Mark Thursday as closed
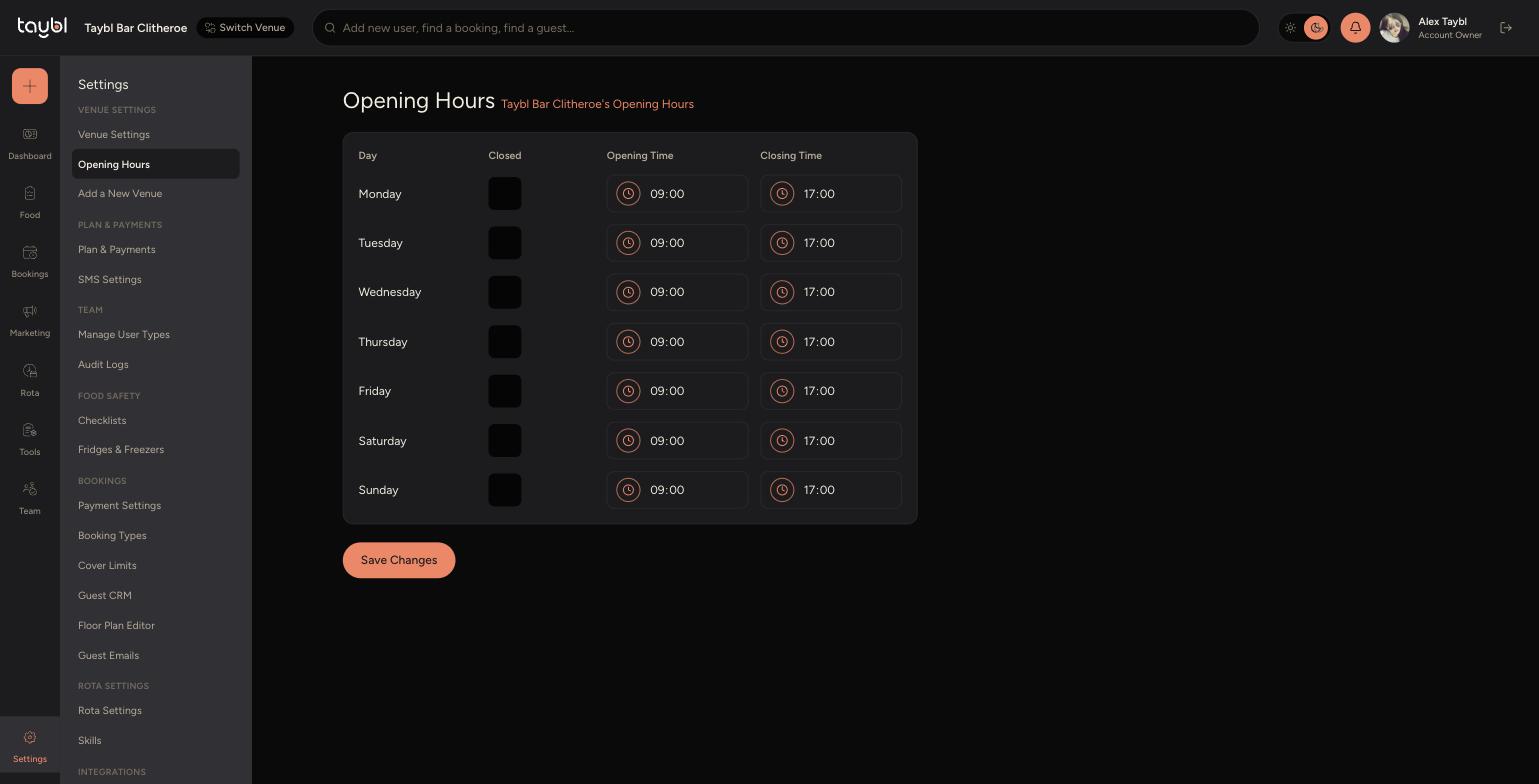The image size is (1539, 784). pyautogui.click(x=505, y=342)
